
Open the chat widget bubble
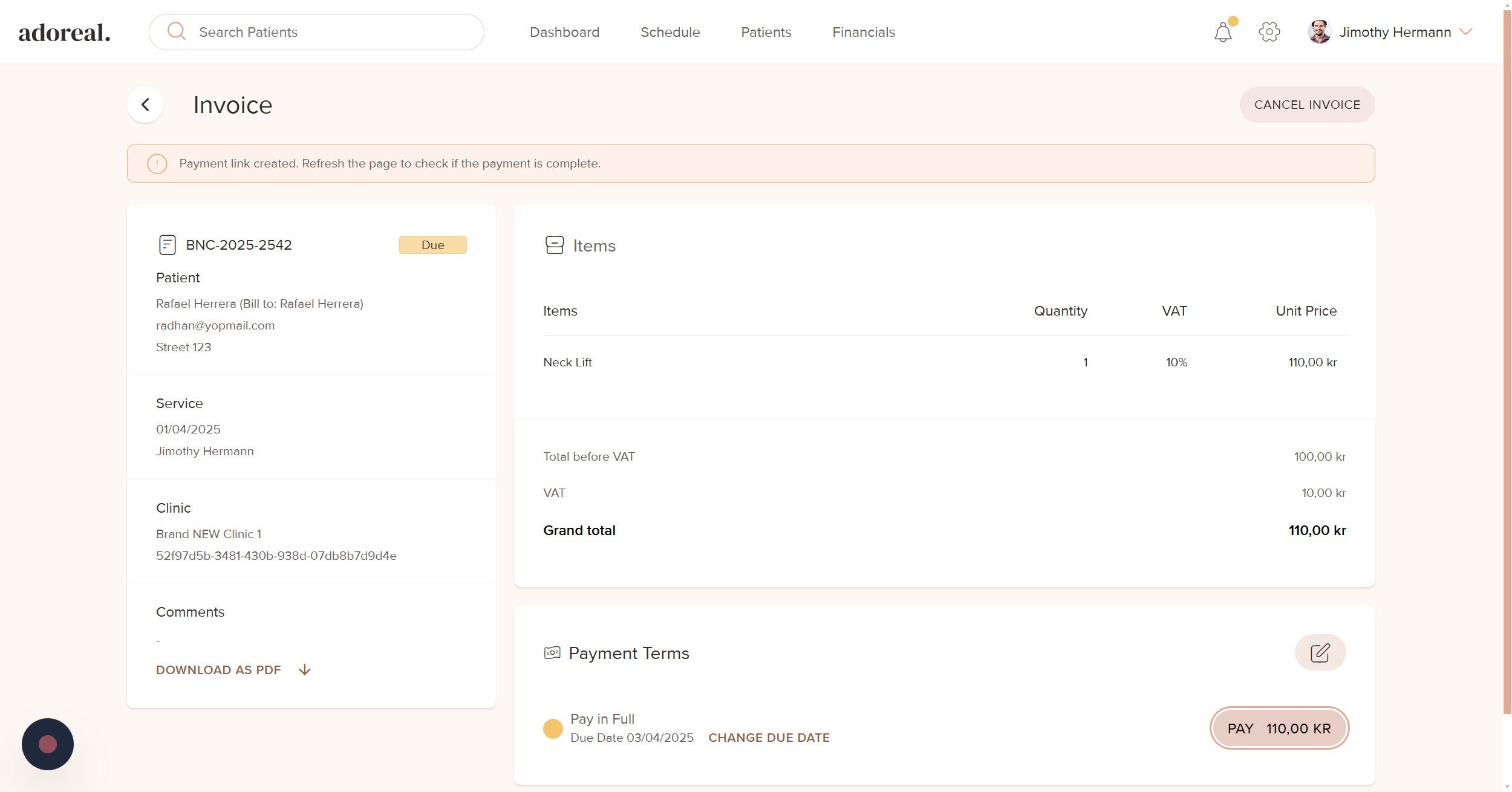pos(48,744)
